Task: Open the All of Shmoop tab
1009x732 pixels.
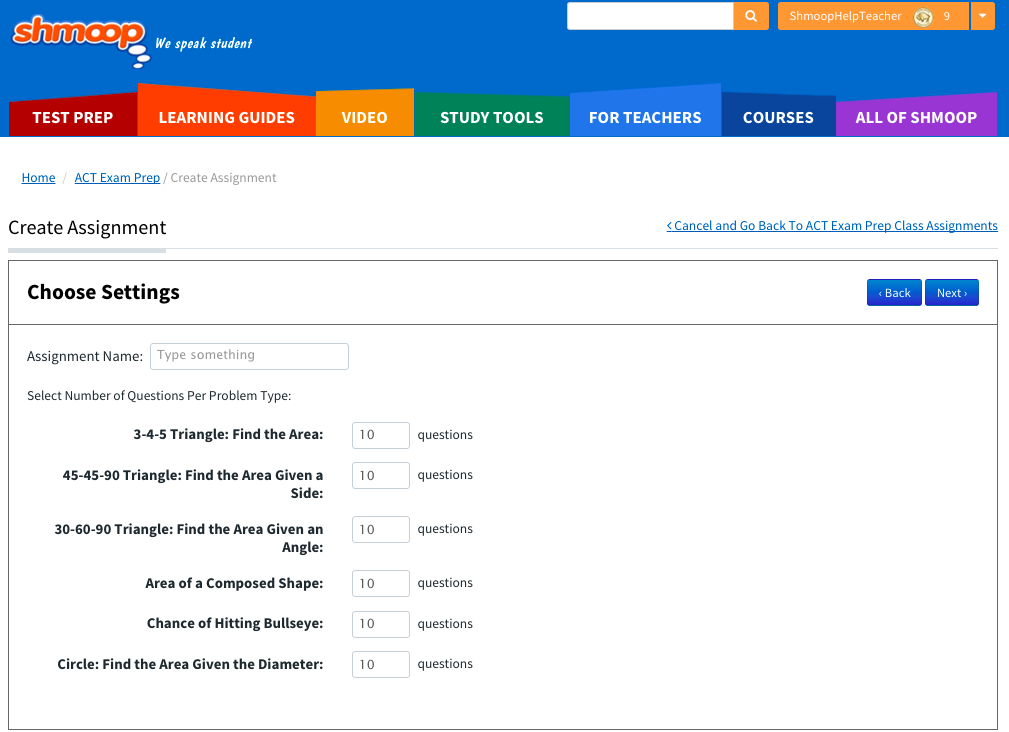Action: (x=916, y=116)
